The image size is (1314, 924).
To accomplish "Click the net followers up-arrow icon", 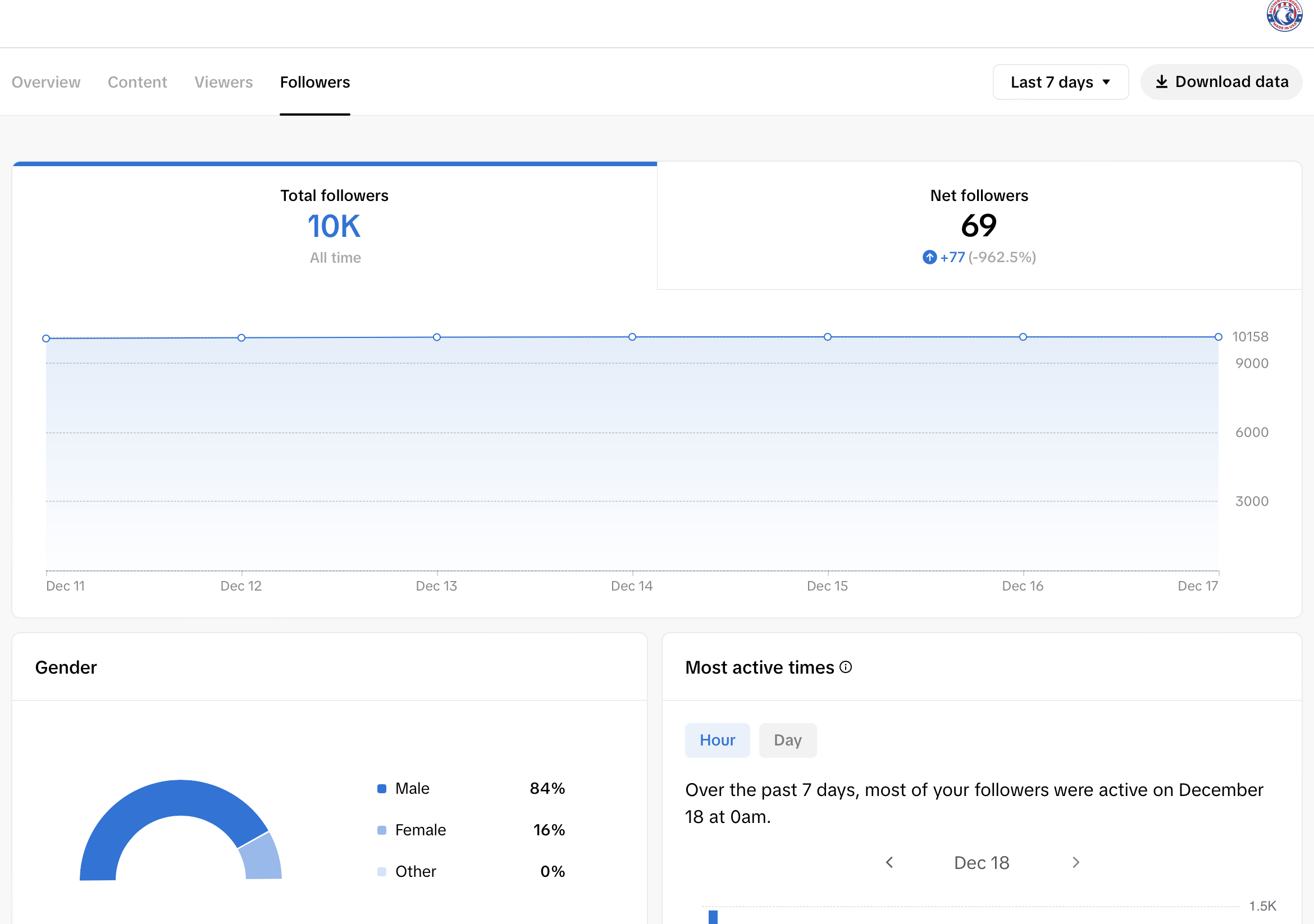I will point(929,258).
